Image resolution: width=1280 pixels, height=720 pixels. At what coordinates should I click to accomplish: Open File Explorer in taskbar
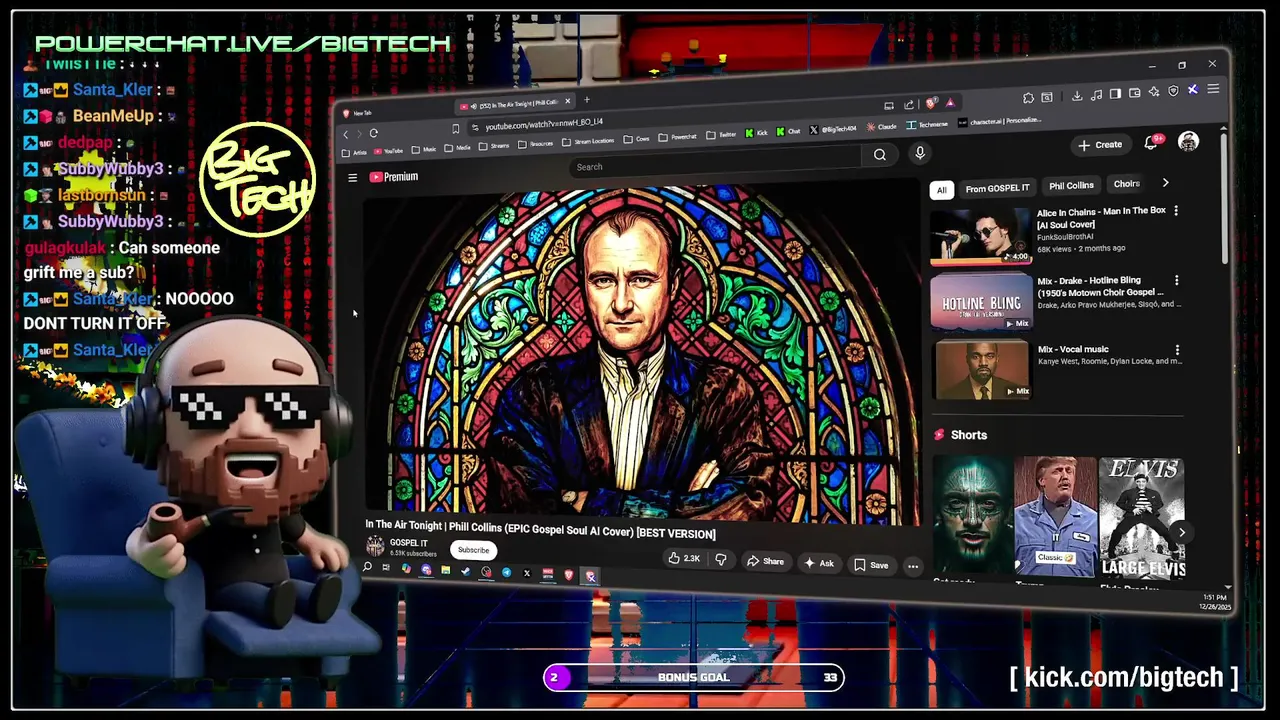(x=446, y=570)
